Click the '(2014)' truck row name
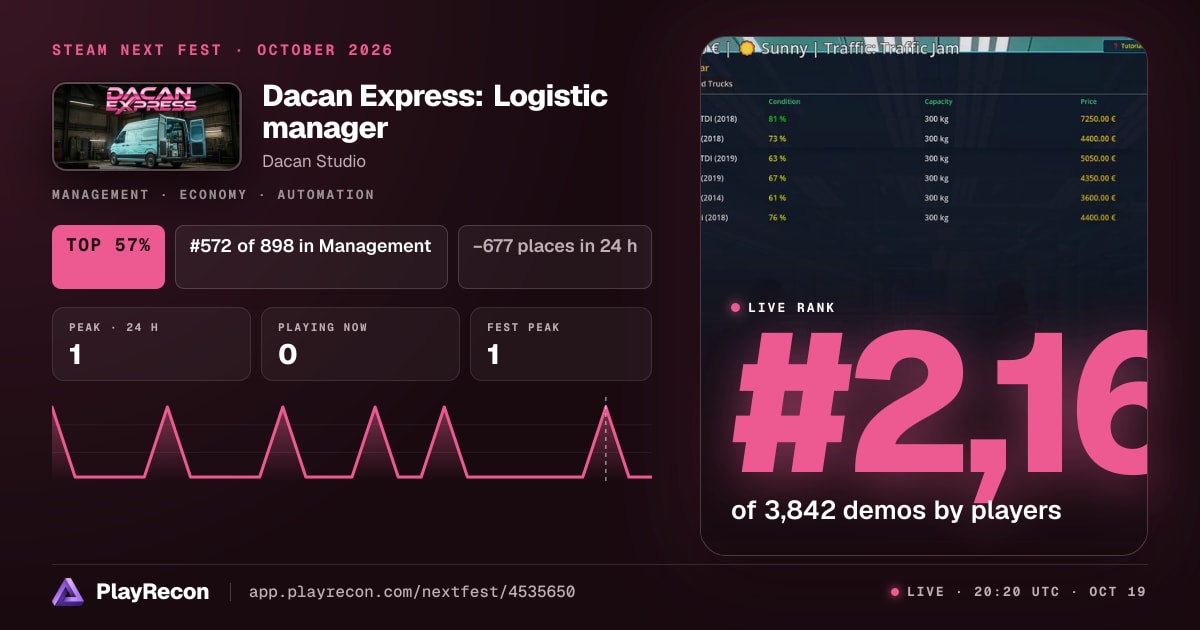1200x630 pixels. pos(714,198)
